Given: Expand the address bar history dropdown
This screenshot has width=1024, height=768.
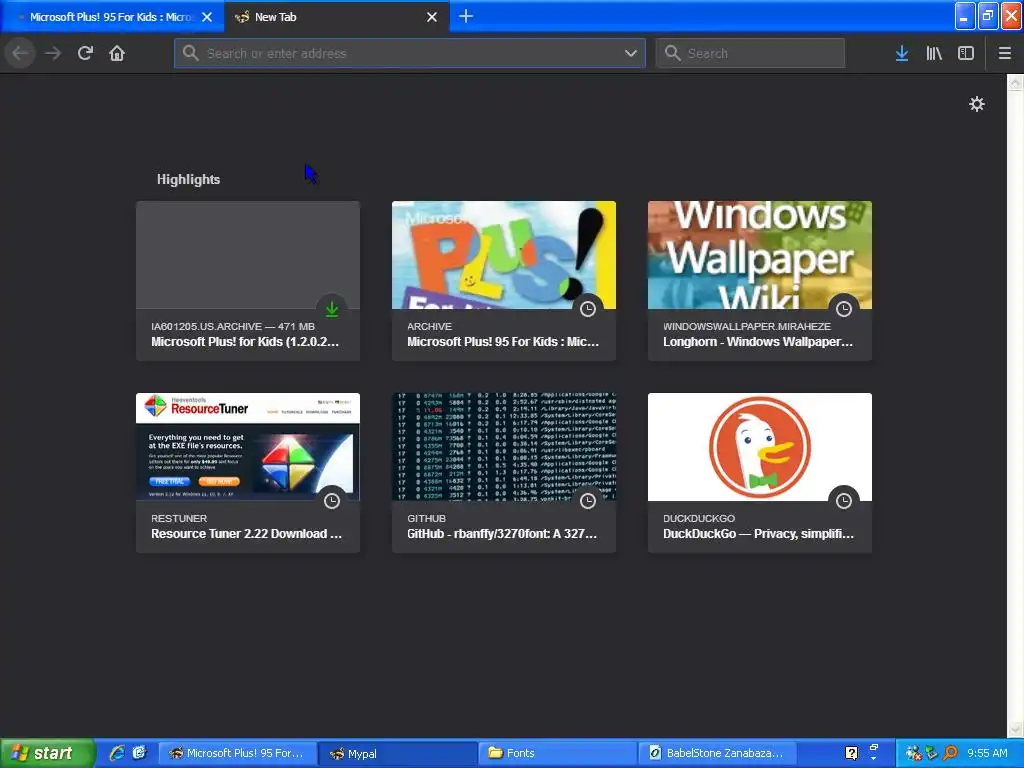Looking at the screenshot, I should [x=630, y=53].
